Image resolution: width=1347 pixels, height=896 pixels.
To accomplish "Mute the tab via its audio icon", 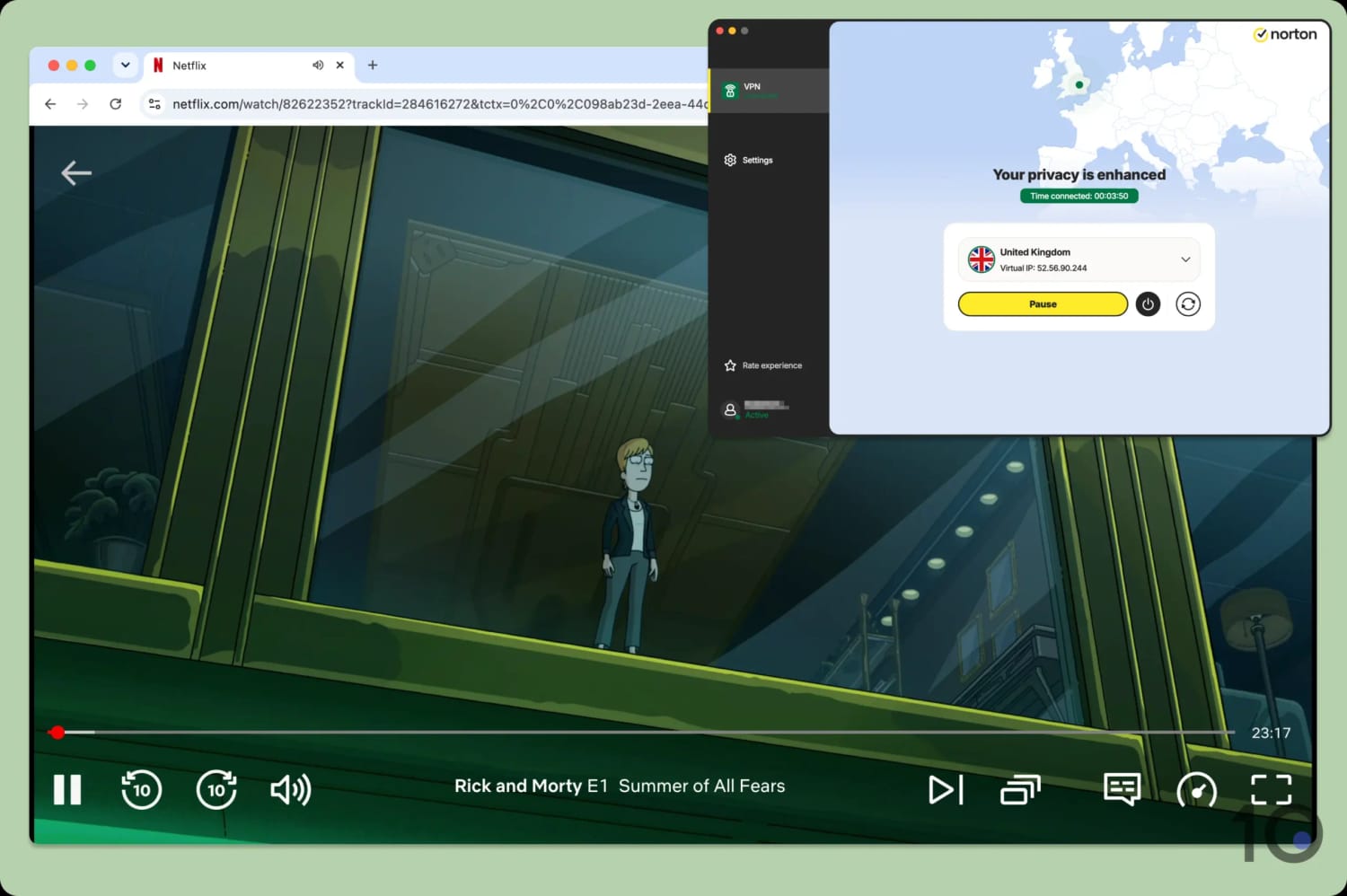I will point(318,66).
